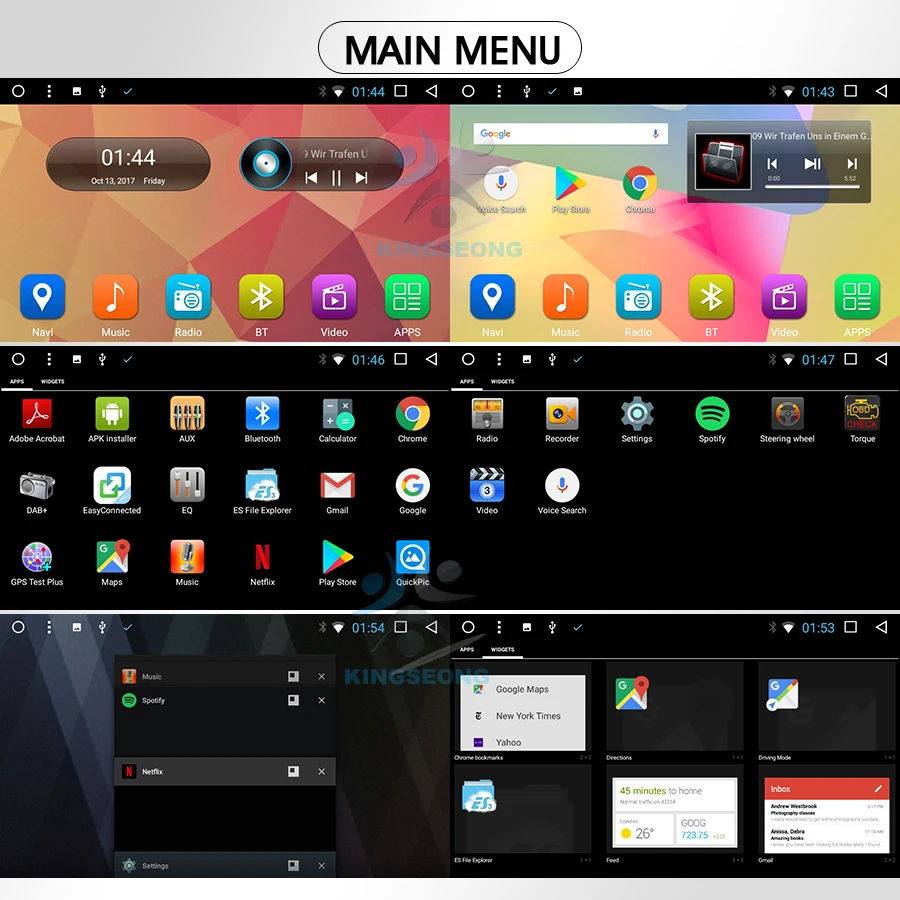Image resolution: width=900 pixels, height=900 pixels.
Task: Select the Chrome bookmarks widget
Action: point(523,711)
